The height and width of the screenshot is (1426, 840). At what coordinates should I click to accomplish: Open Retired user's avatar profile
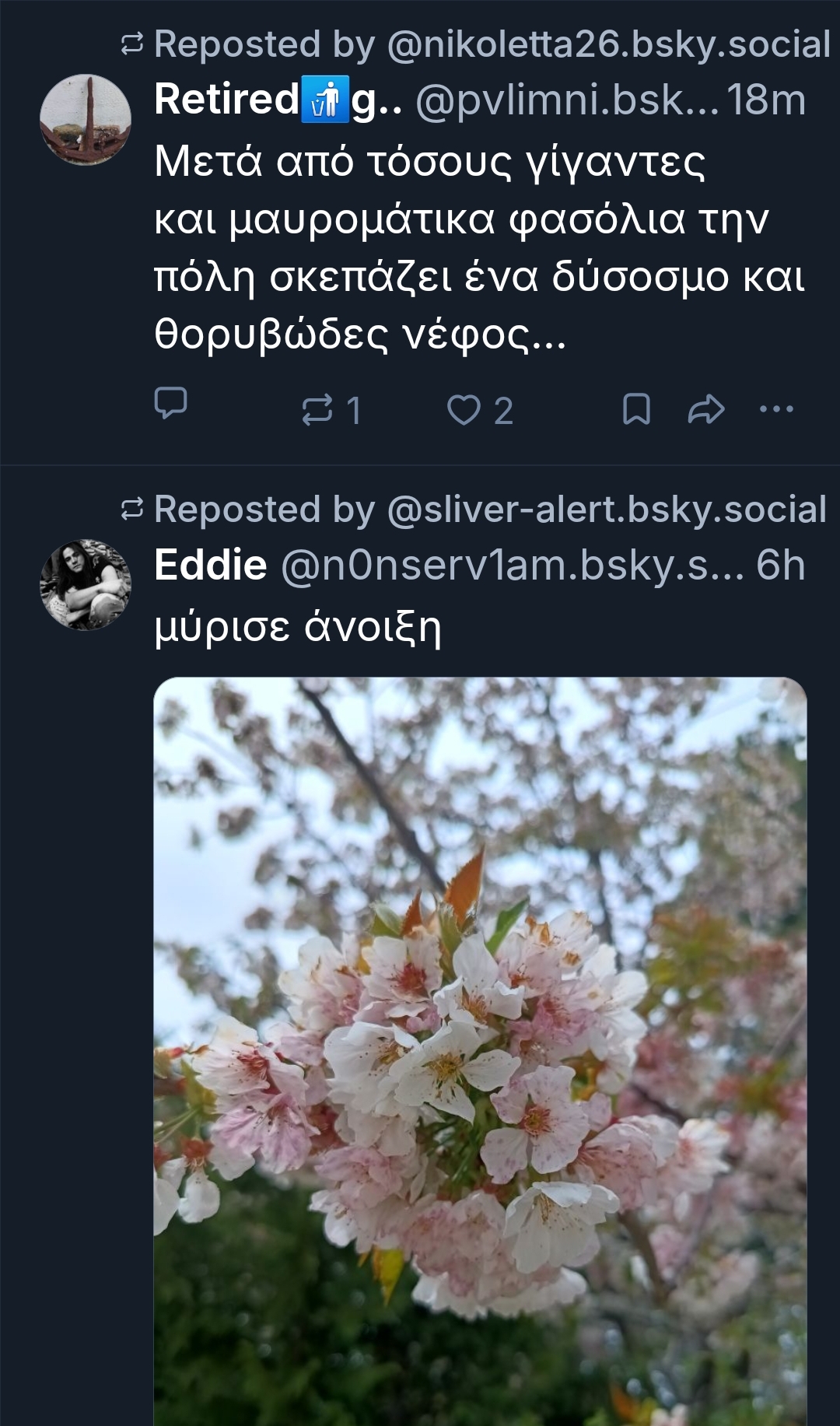86,119
